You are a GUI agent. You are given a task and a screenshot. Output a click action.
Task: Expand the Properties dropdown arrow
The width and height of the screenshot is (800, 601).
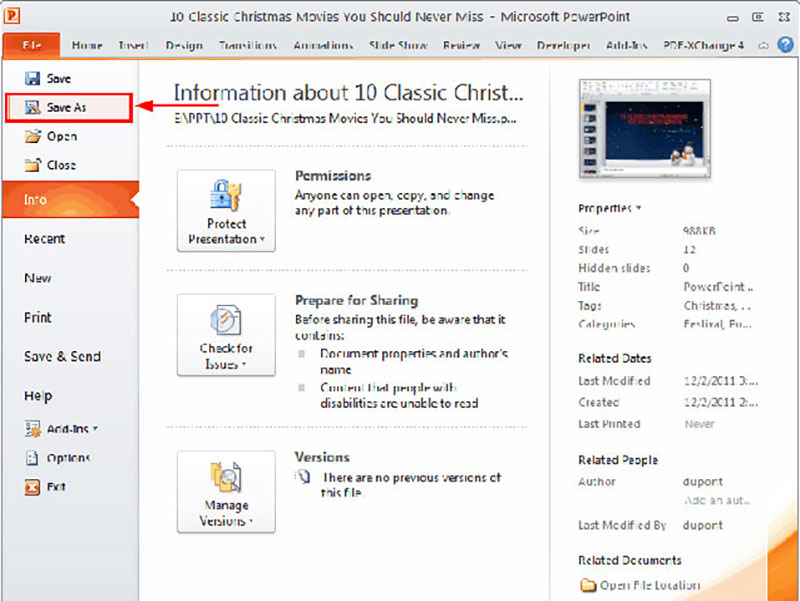point(639,208)
